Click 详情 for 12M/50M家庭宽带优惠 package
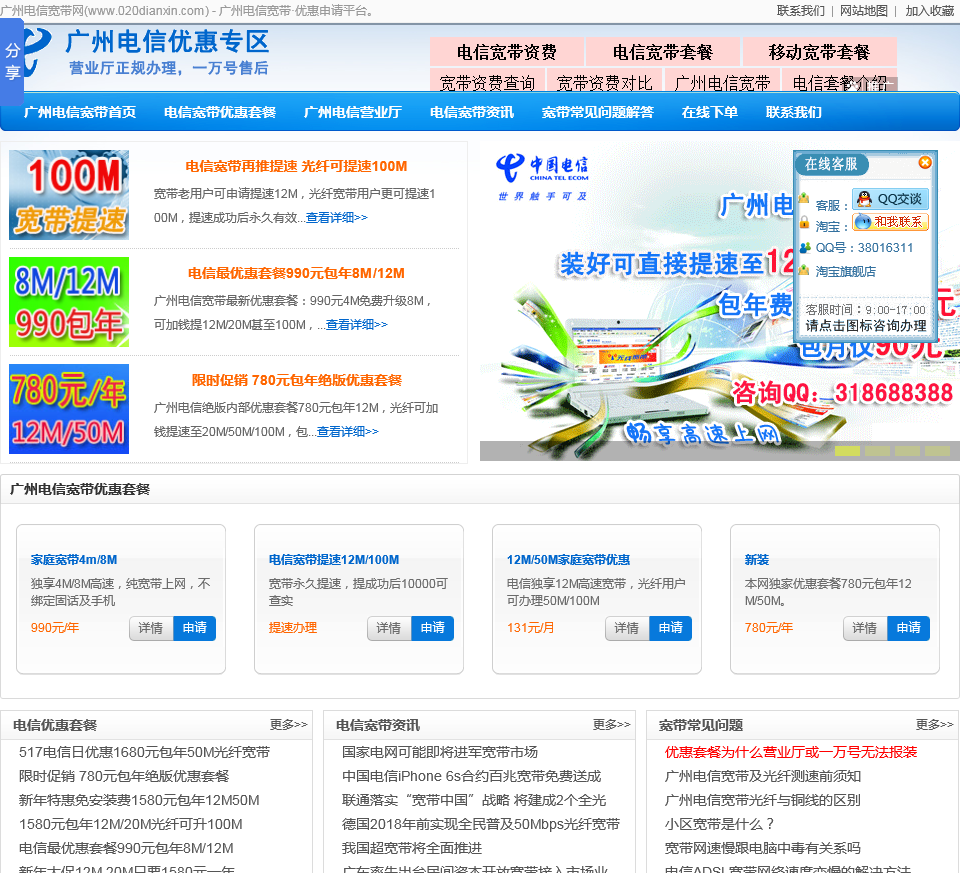This screenshot has width=960, height=873. (627, 628)
